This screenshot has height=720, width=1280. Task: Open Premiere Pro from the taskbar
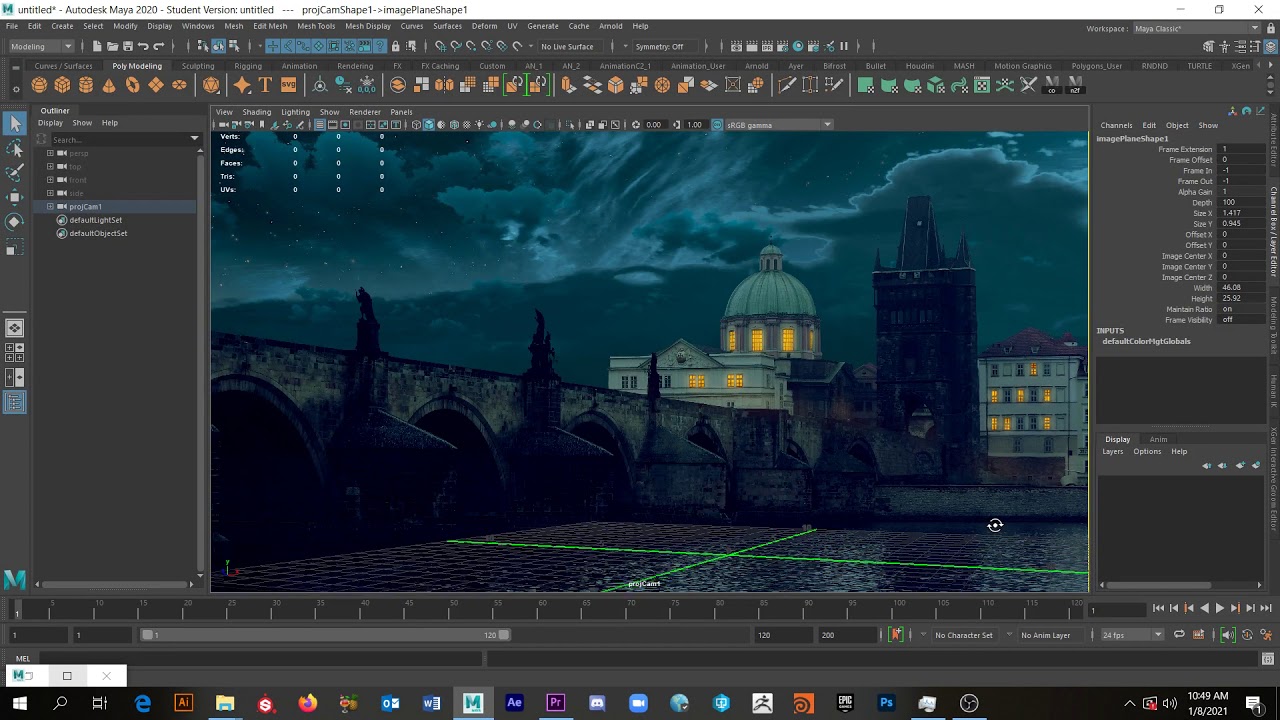(x=555, y=703)
